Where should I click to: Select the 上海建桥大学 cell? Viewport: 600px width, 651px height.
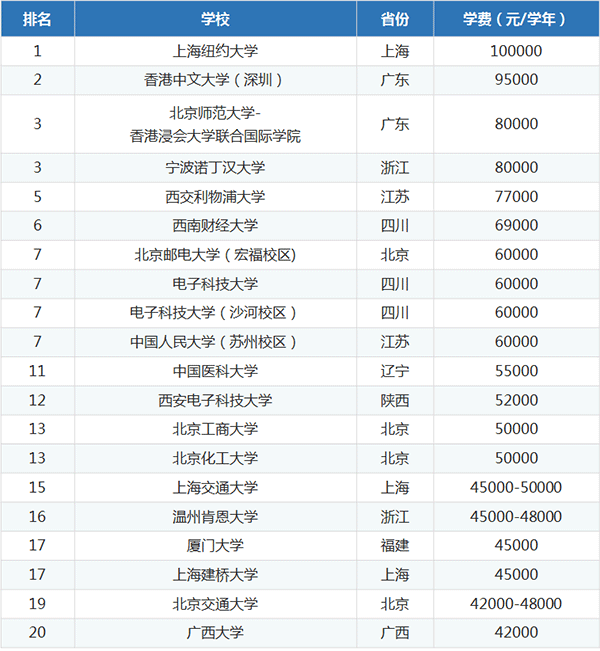point(215,575)
